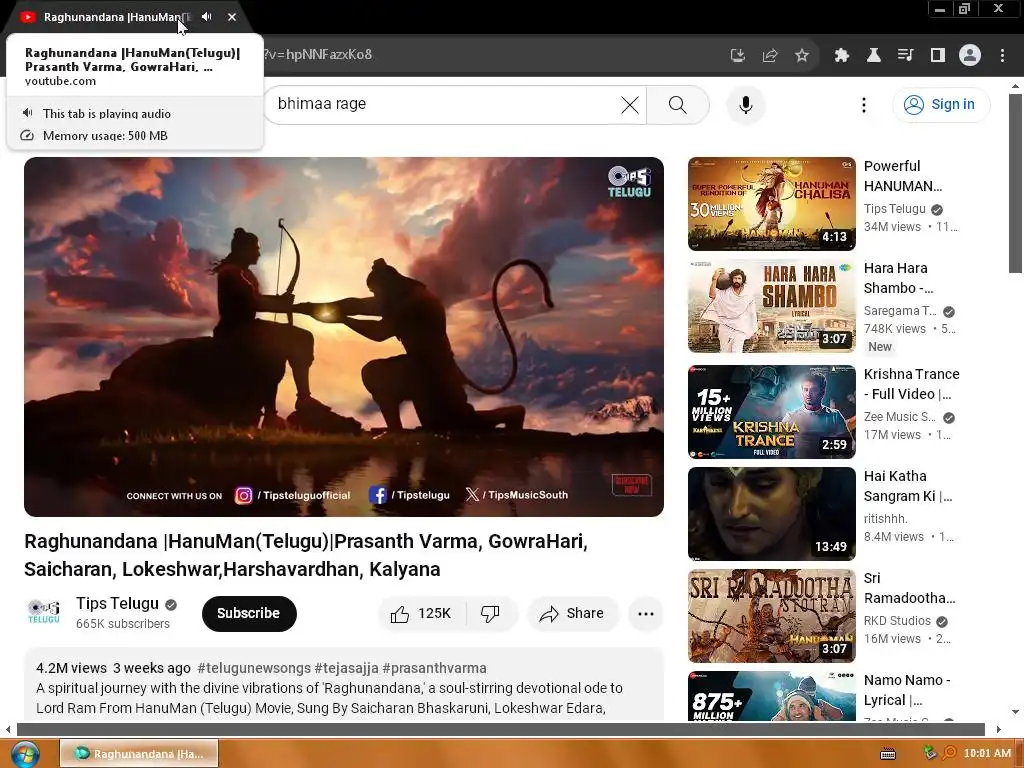Click the Hara Hara Shambo video title

899,278
